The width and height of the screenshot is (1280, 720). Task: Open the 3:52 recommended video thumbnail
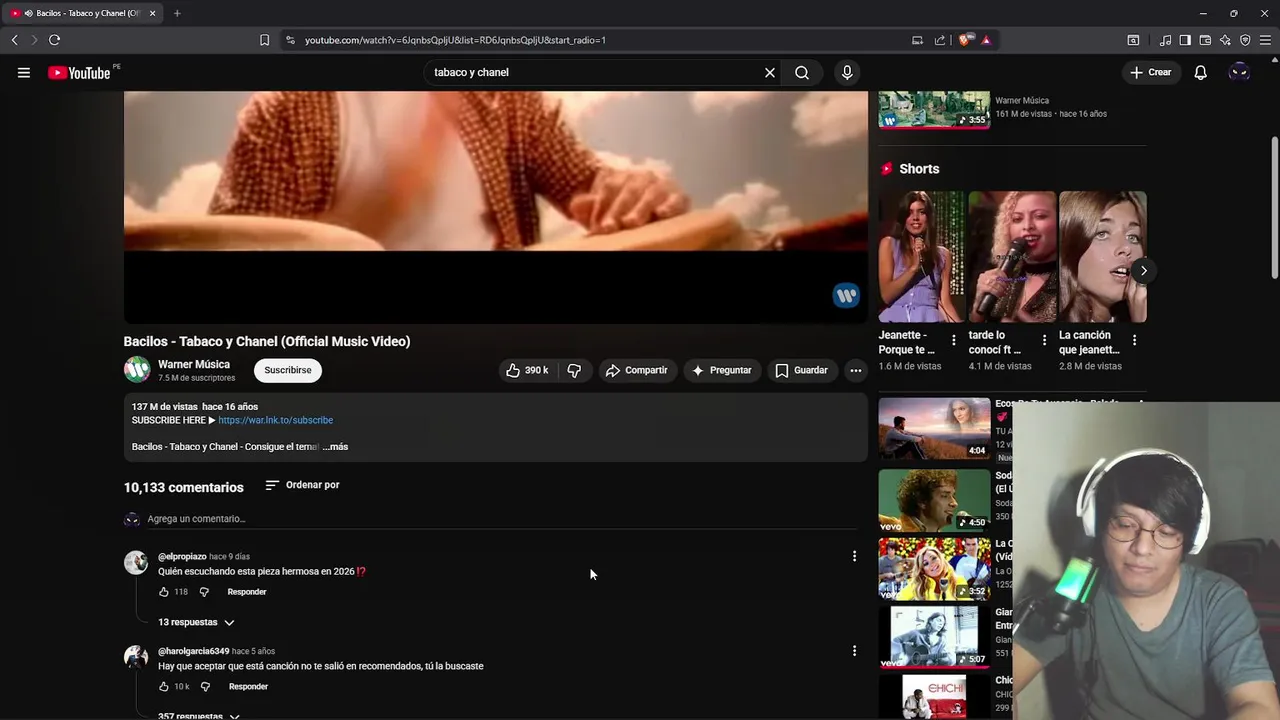tap(934, 569)
